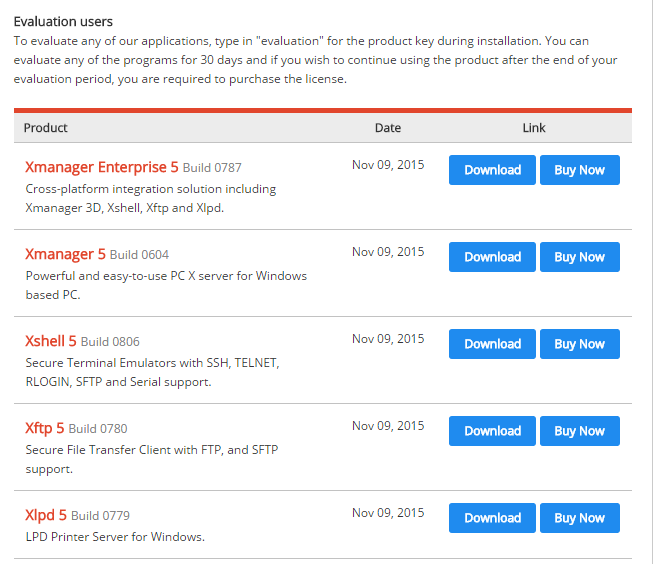
Task: Download Xlpd 5 printer server
Action: (492, 518)
